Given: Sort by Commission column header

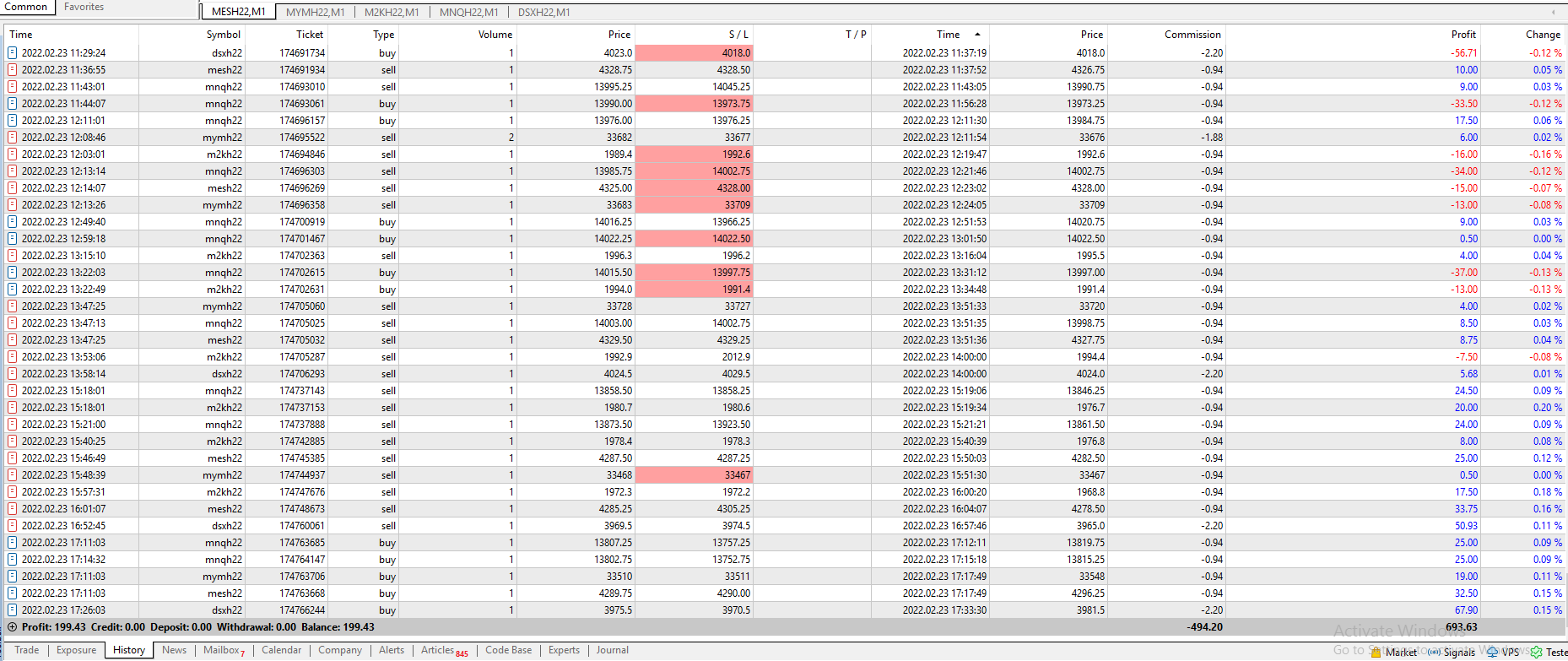Looking at the screenshot, I should pos(1192,35).
